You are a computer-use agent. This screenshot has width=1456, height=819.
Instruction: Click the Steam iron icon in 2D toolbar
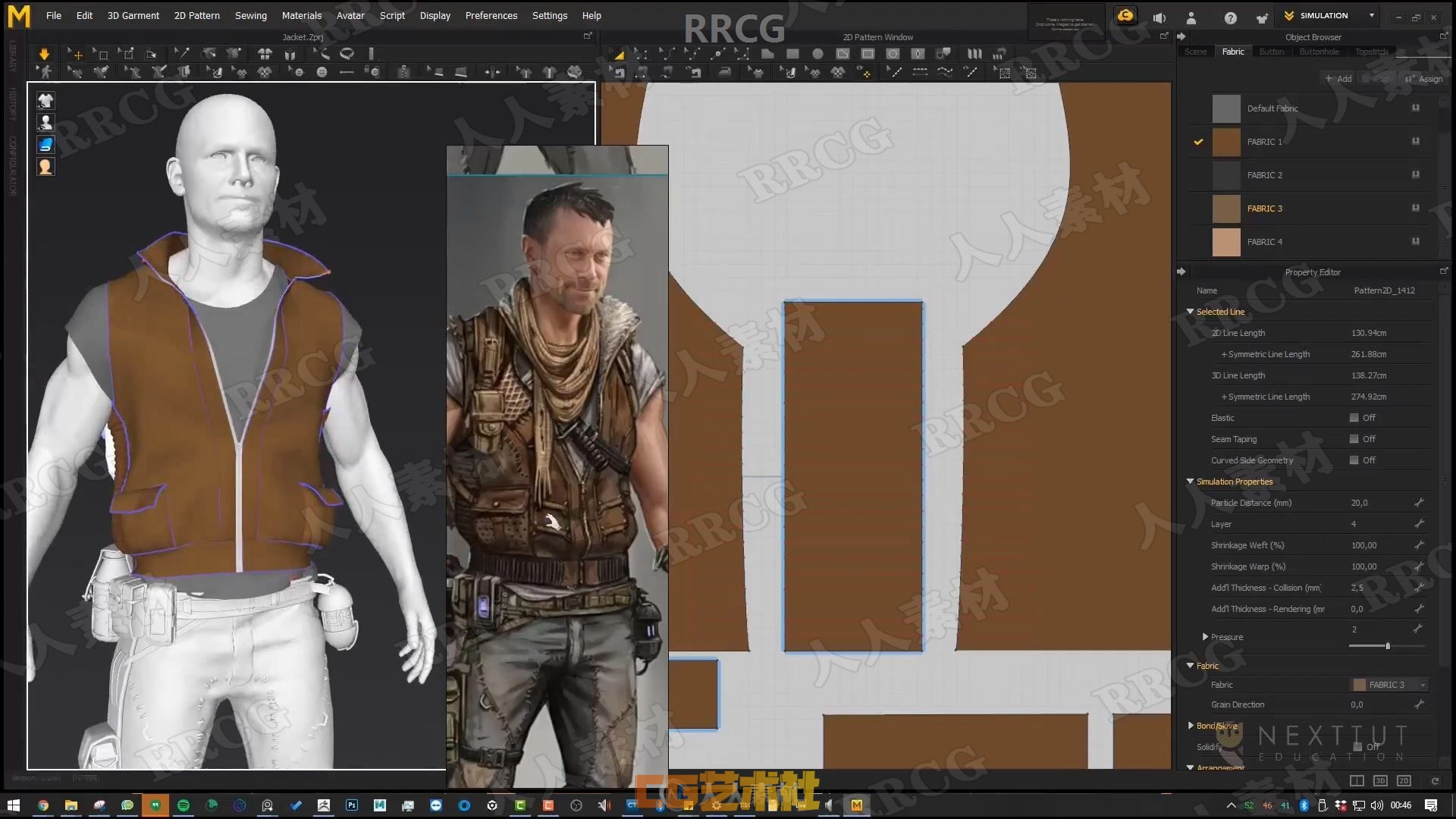tap(725, 72)
